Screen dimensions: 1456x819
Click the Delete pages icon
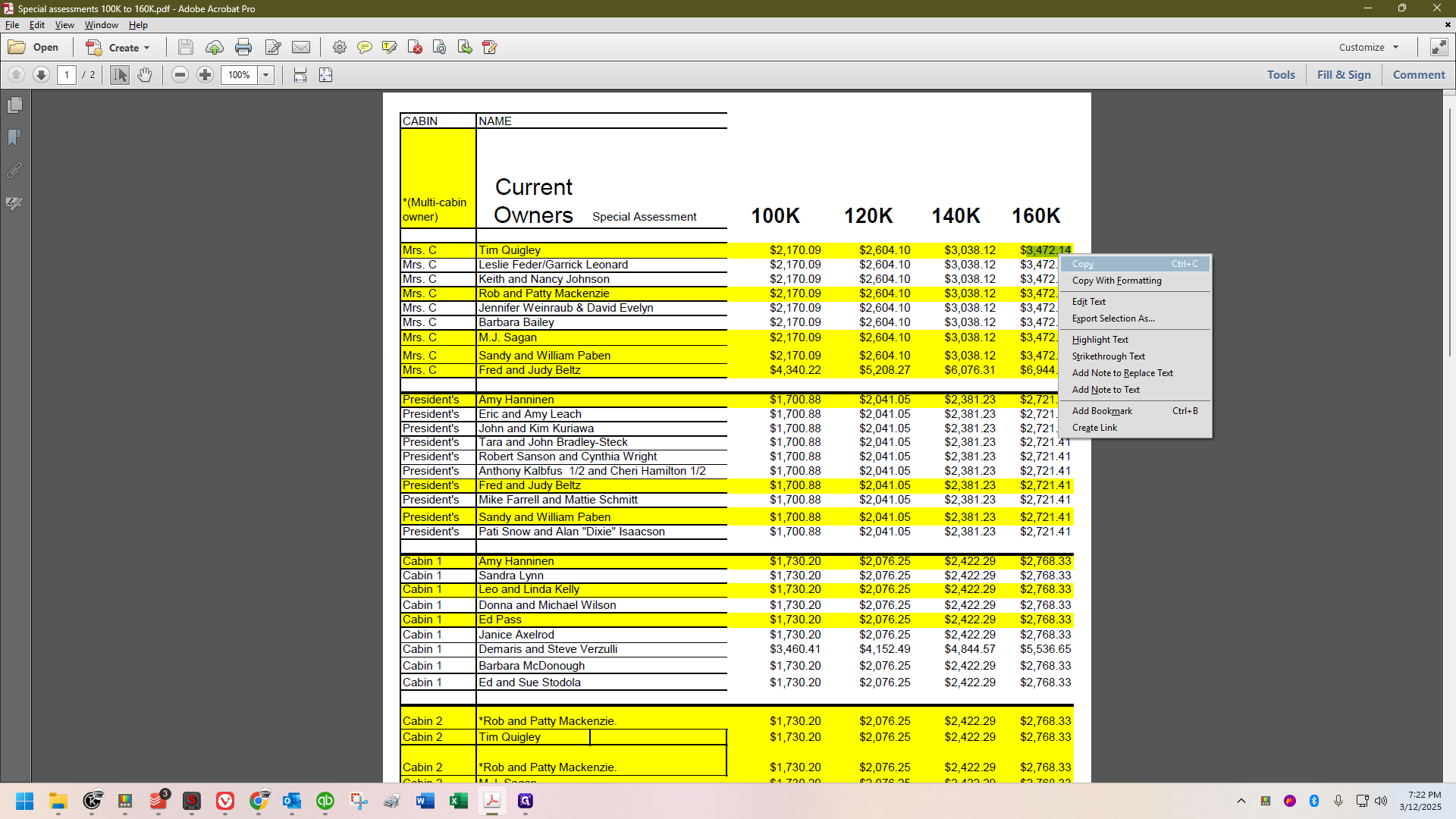[415, 47]
